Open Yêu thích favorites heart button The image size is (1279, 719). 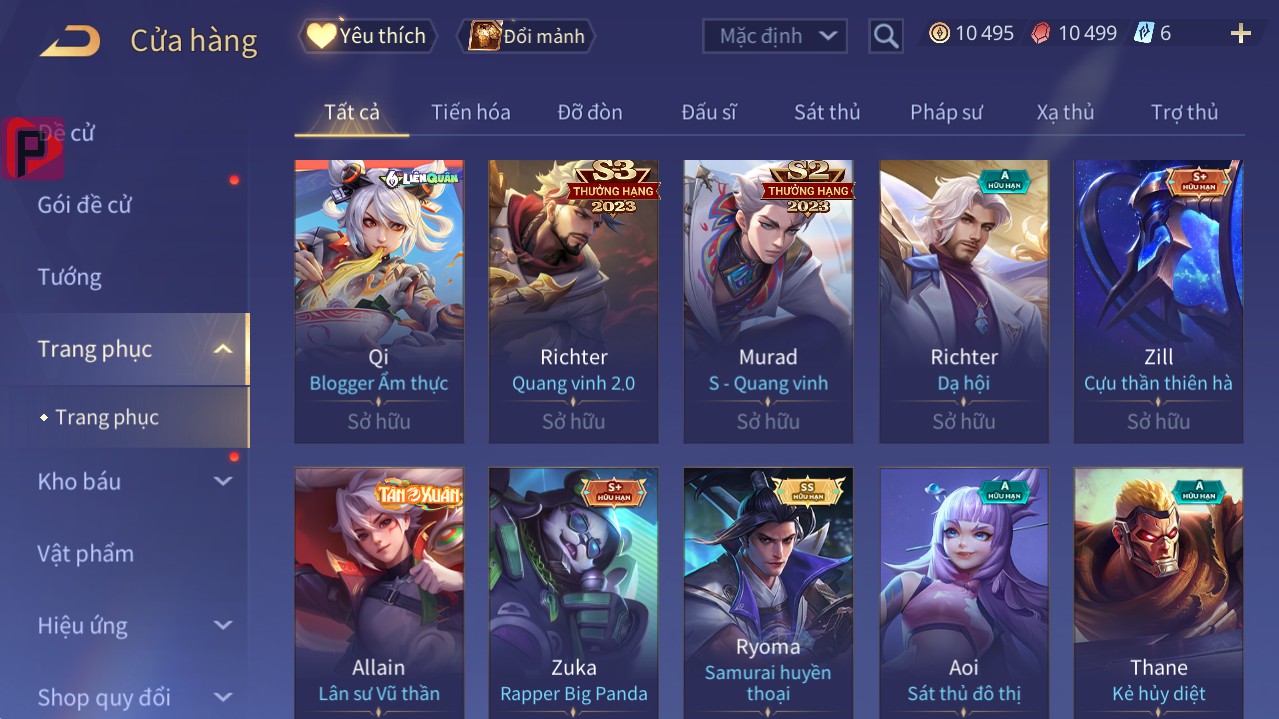pos(367,36)
